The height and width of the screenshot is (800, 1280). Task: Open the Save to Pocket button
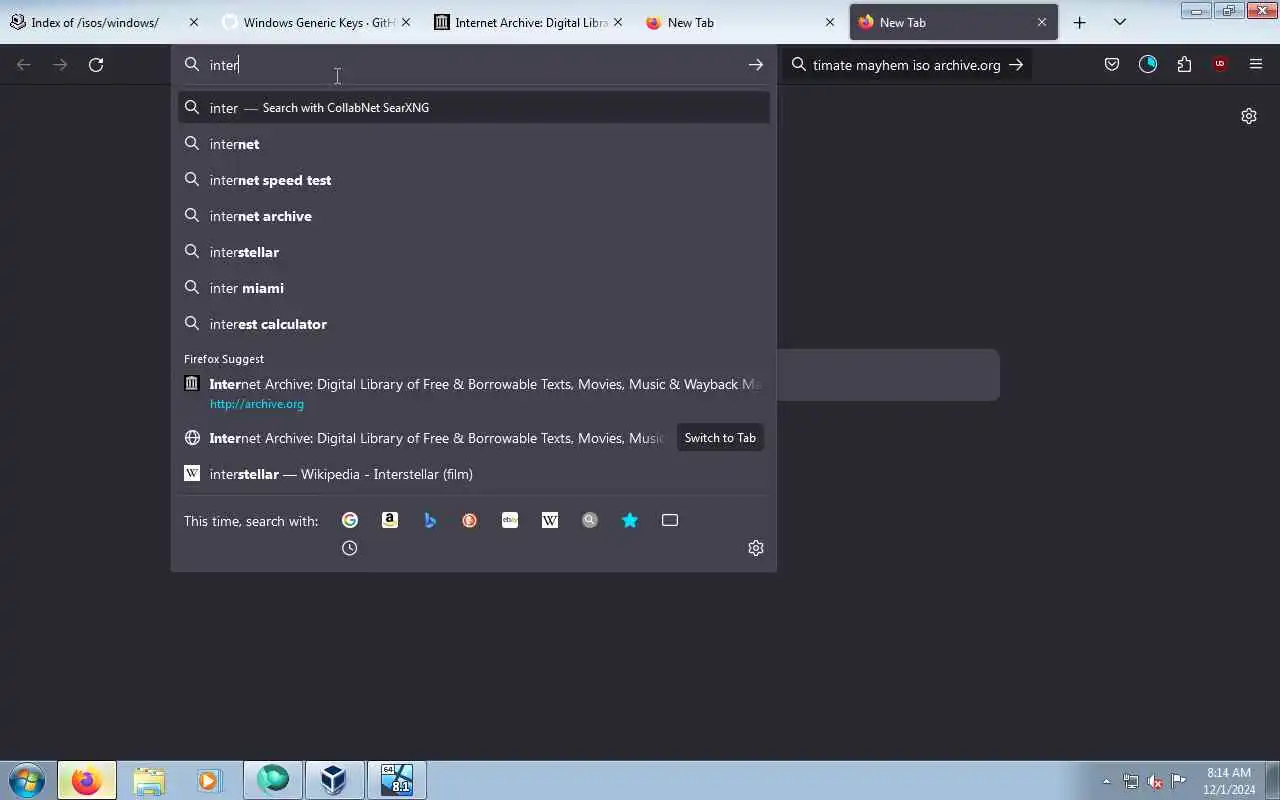(1112, 64)
